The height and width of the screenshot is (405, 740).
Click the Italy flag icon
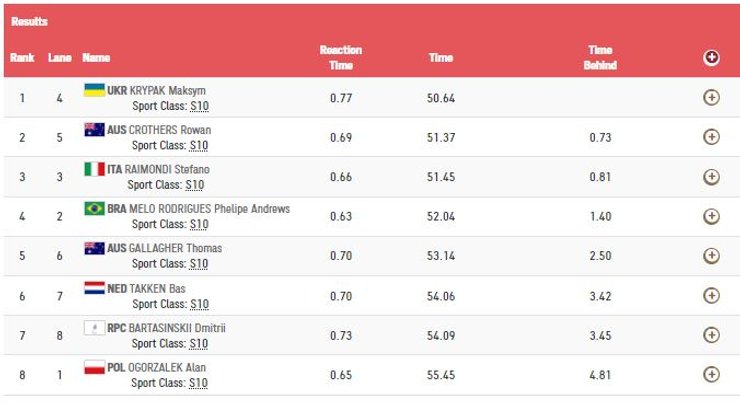[94, 169]
